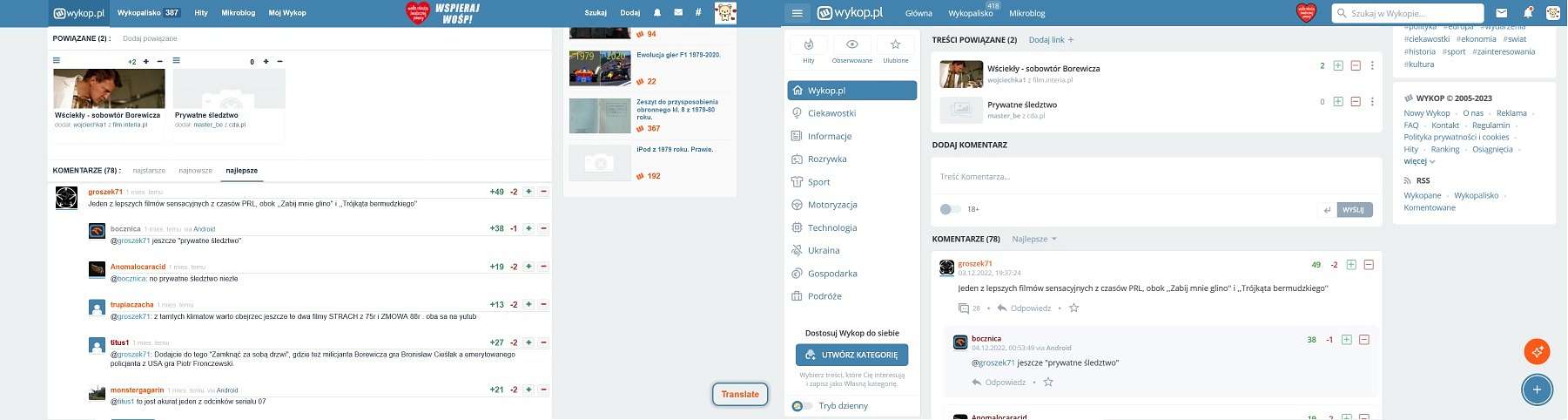
Task: Click the bell notifications icon in the old Wykop header
Action: click(x=657, y=13)
